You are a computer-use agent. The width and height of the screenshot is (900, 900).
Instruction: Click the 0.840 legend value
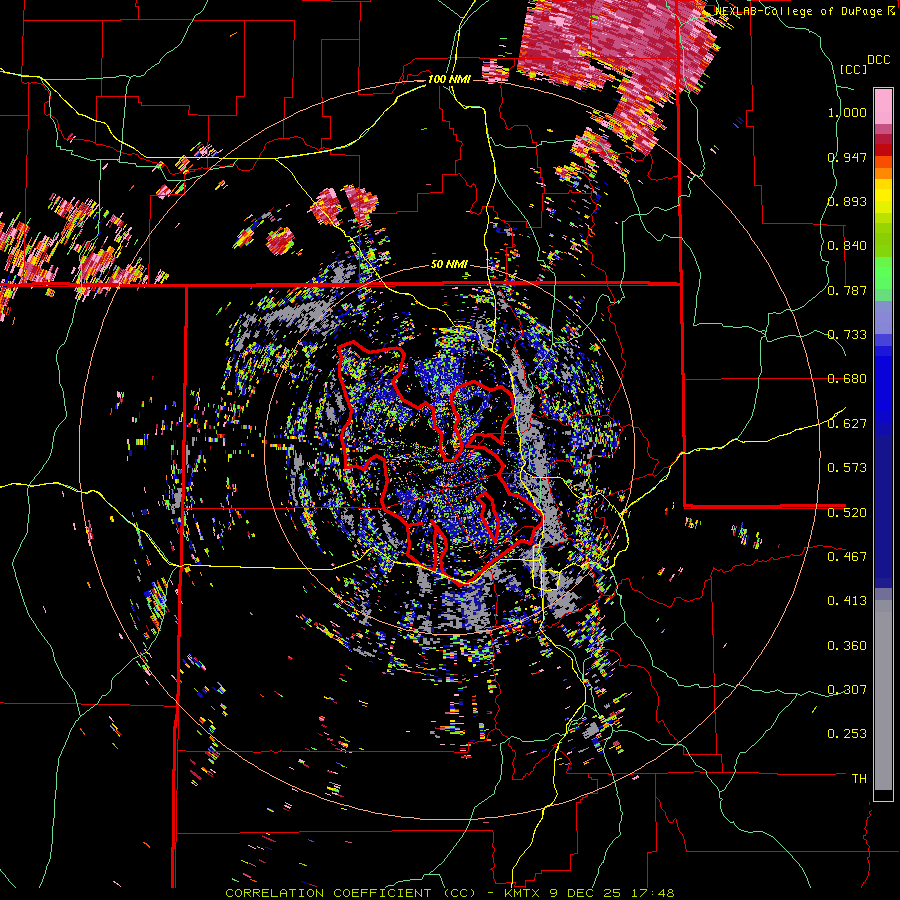(847, 246)
